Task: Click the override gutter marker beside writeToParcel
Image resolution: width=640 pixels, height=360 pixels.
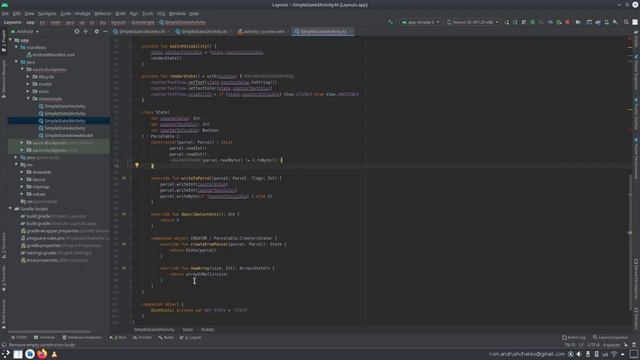Action: point(123,178)
